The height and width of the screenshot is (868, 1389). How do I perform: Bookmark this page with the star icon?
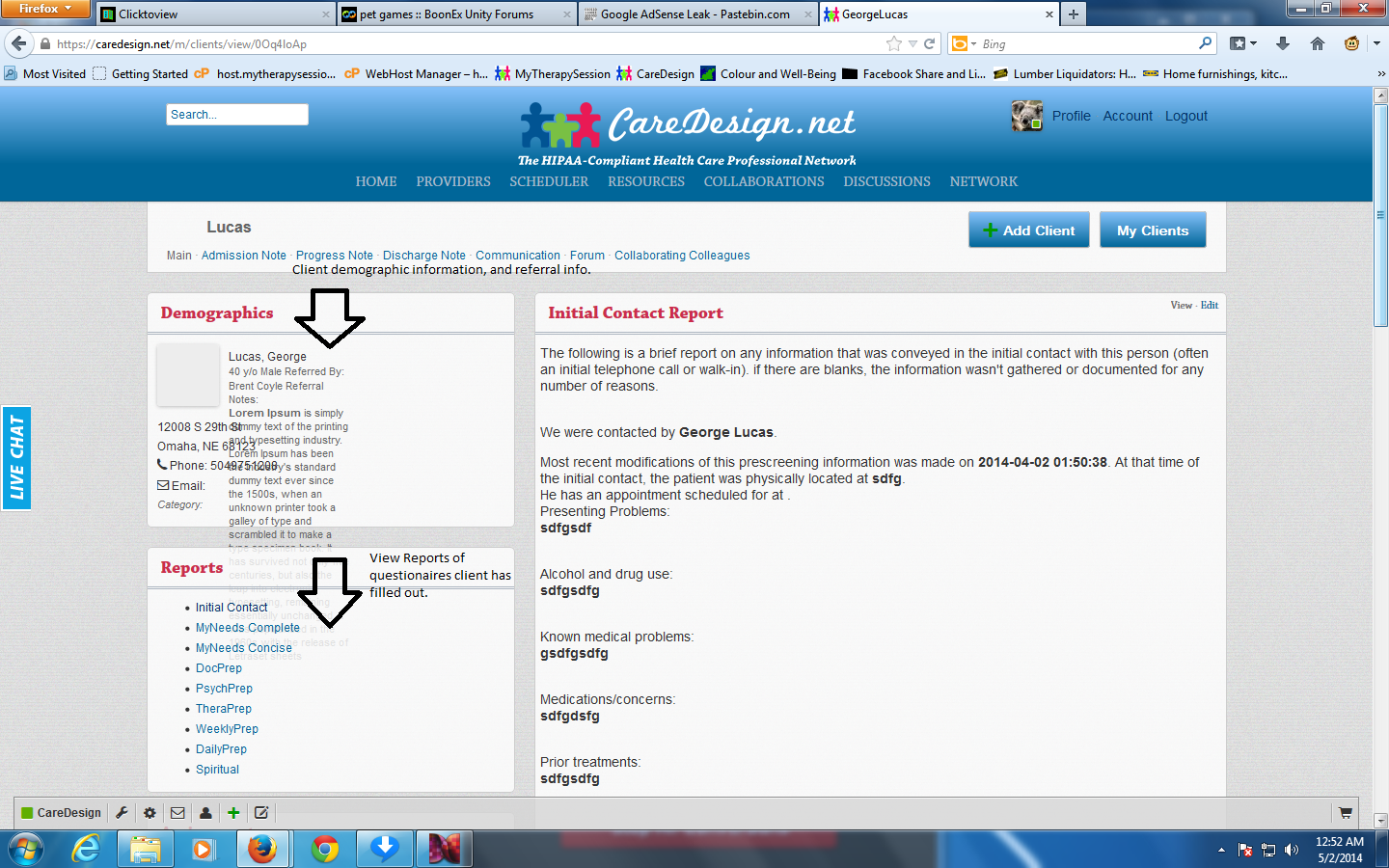[894, 43]
